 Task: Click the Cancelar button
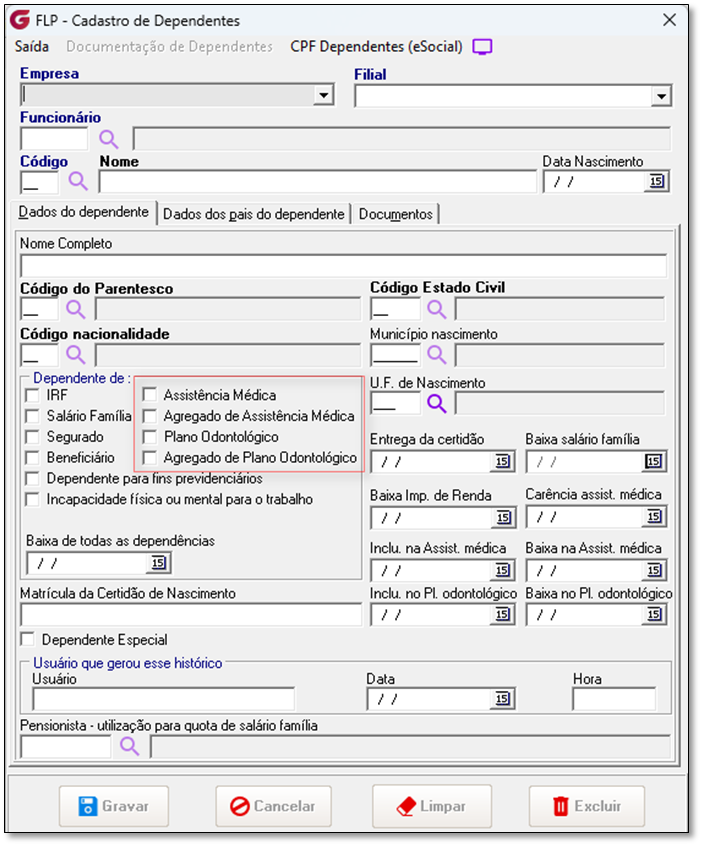point(273,806)
